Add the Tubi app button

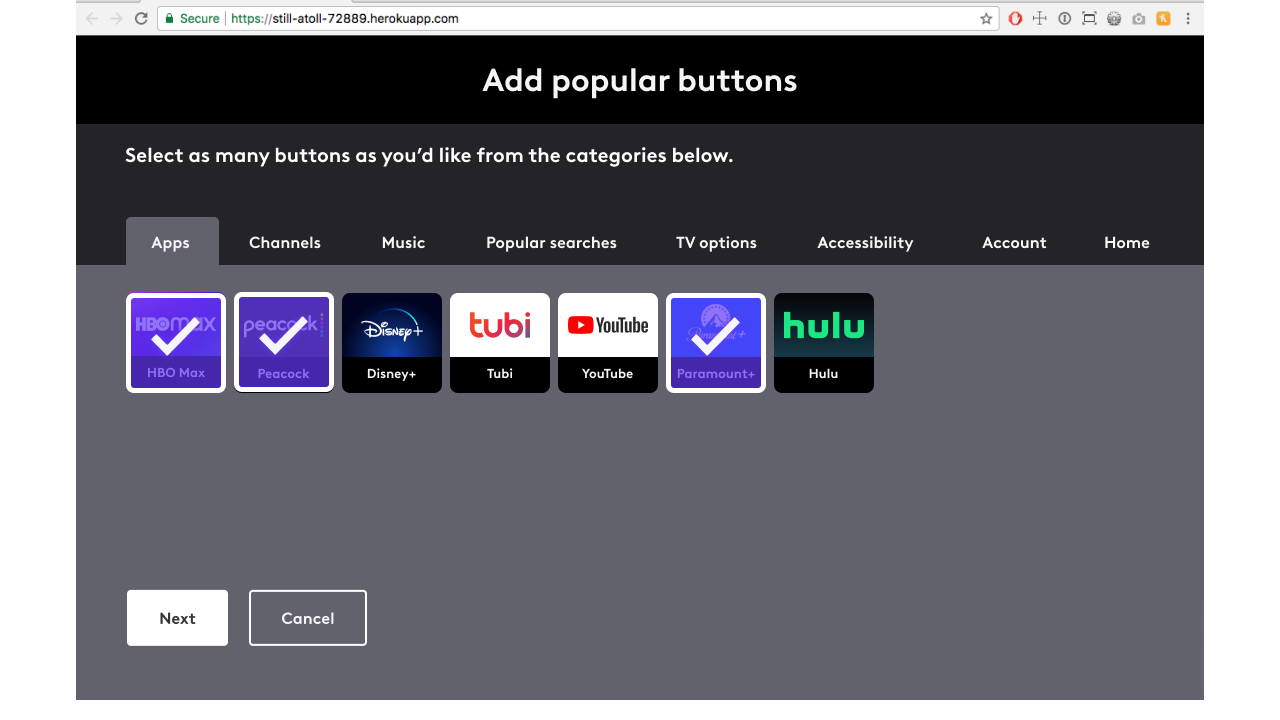500,343
